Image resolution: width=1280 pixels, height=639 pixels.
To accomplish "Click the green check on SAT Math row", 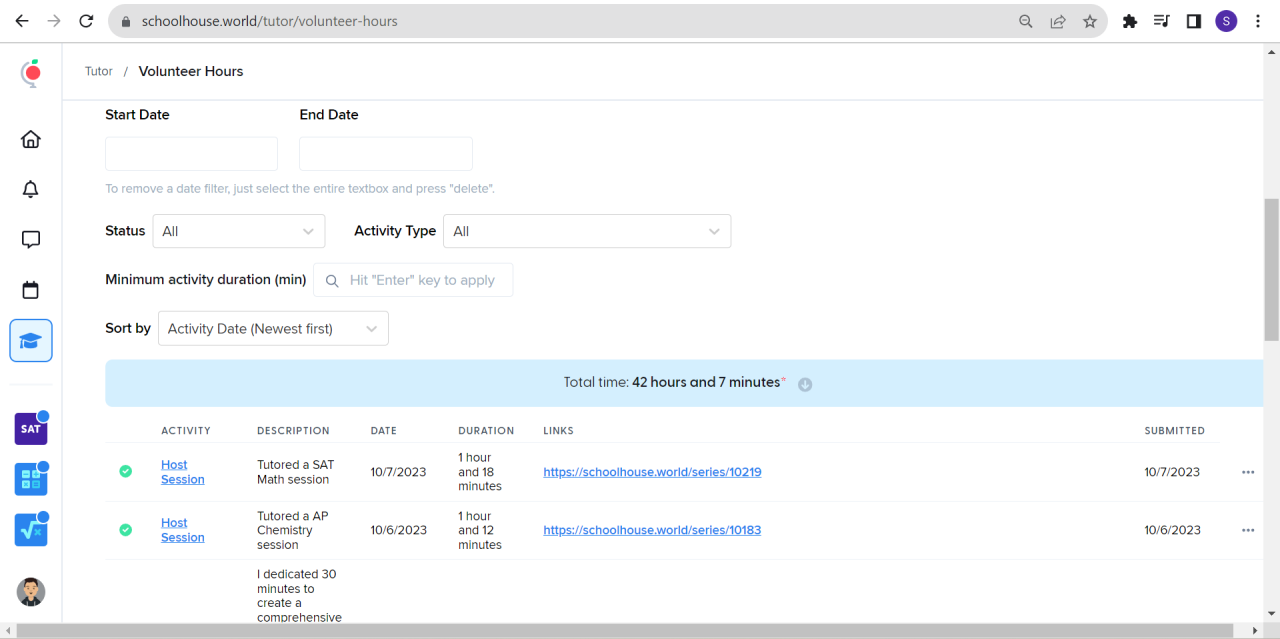I will coord(125,471).
